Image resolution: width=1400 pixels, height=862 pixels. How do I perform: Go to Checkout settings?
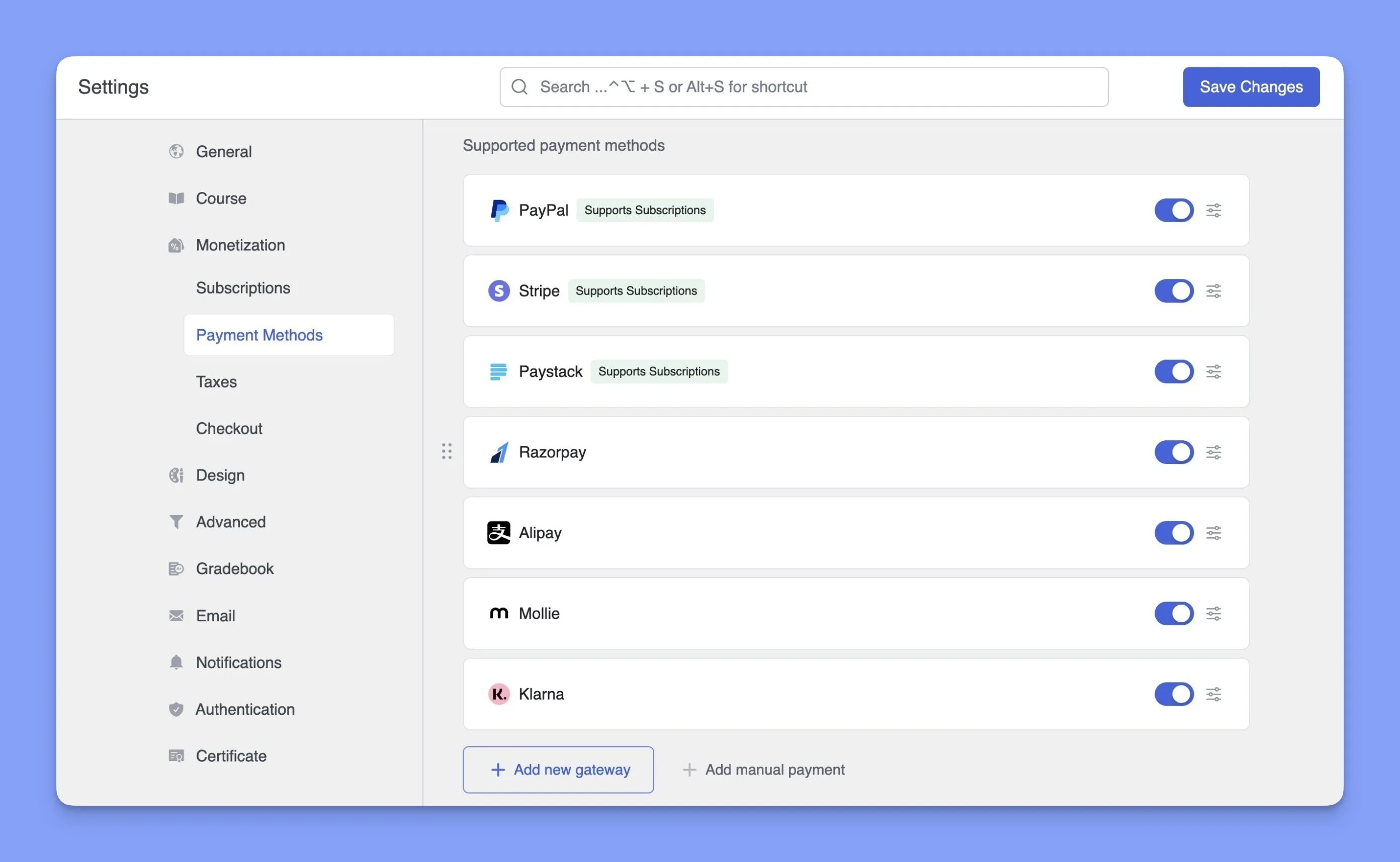tap(229, 429)
